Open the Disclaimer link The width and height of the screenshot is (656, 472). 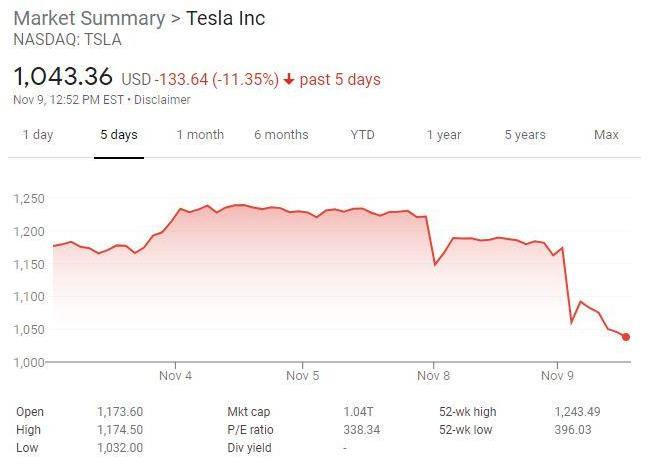[x=163, y=99]
